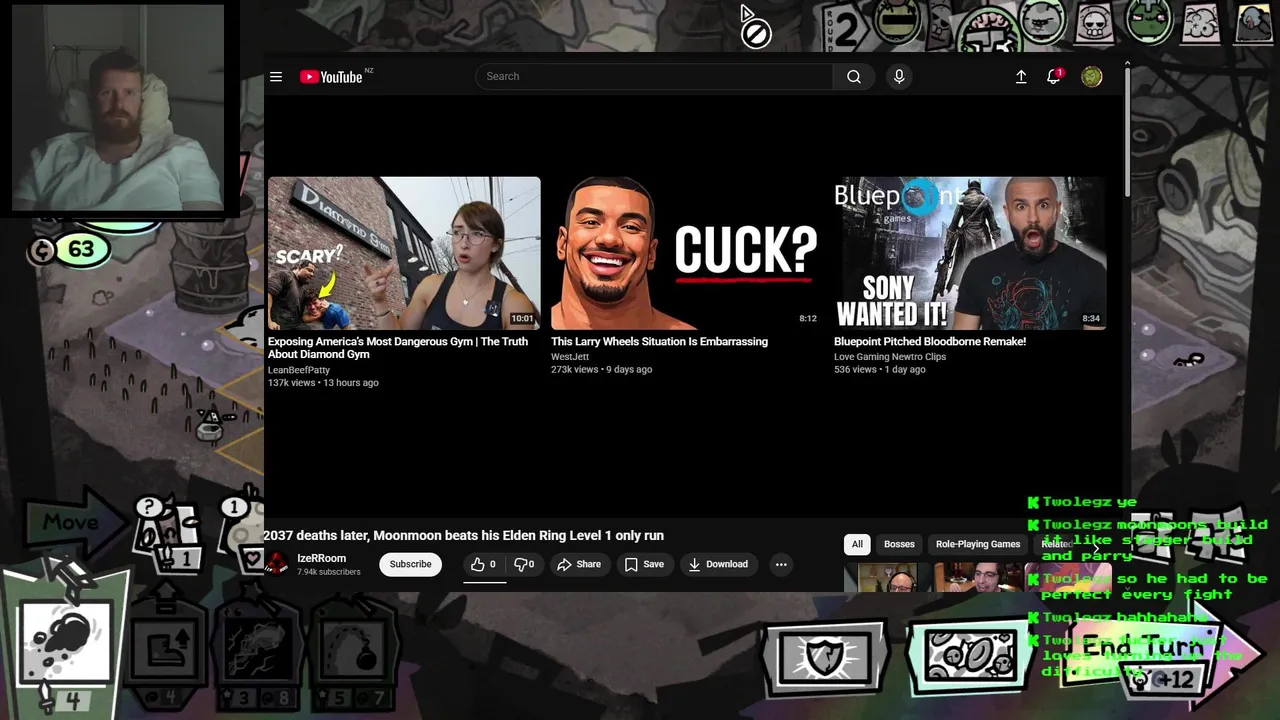Click '536 views • 1 day ago' text

(x=880, y=370)
